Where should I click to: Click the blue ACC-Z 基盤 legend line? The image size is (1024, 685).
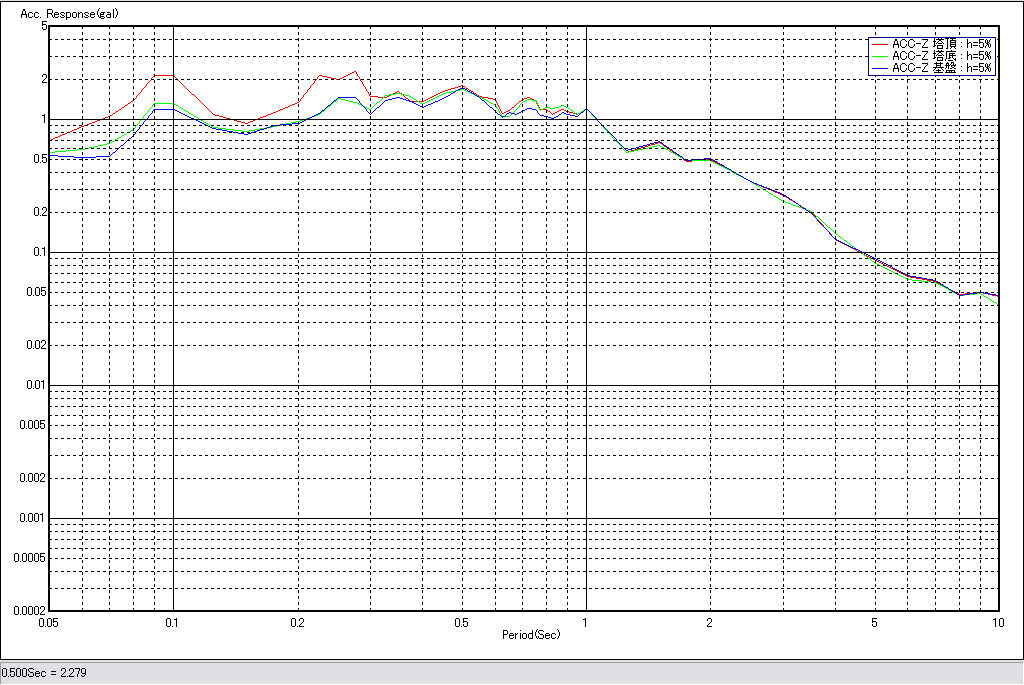879,68
